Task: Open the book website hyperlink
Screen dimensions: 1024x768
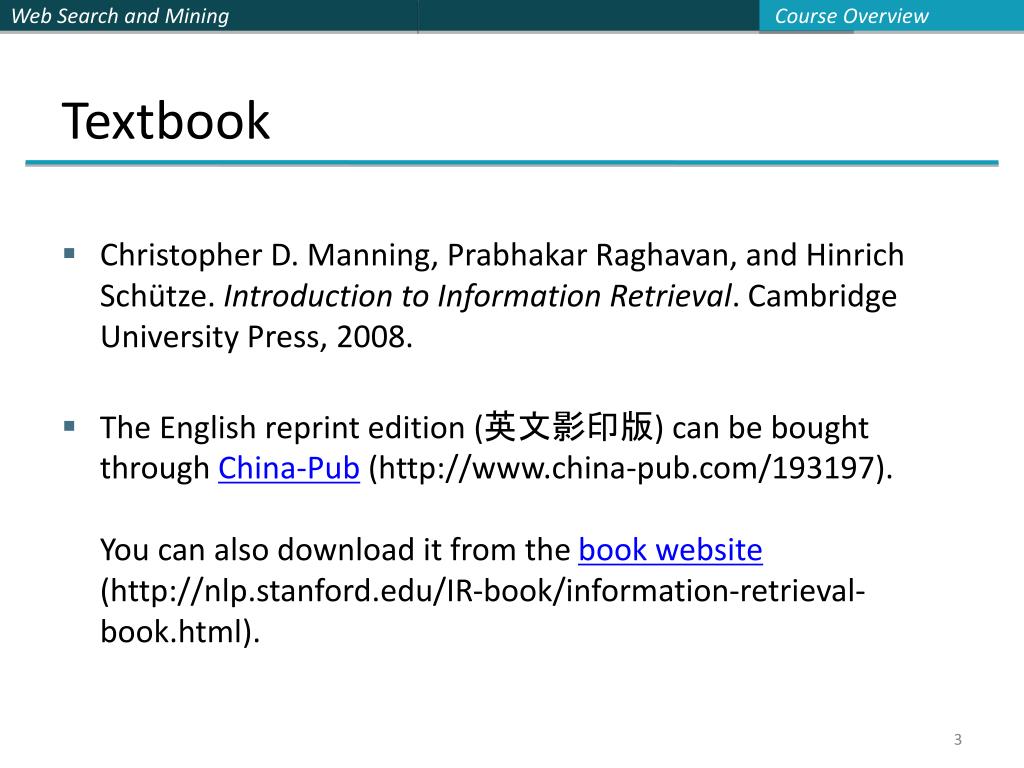Action: (670, 550)
